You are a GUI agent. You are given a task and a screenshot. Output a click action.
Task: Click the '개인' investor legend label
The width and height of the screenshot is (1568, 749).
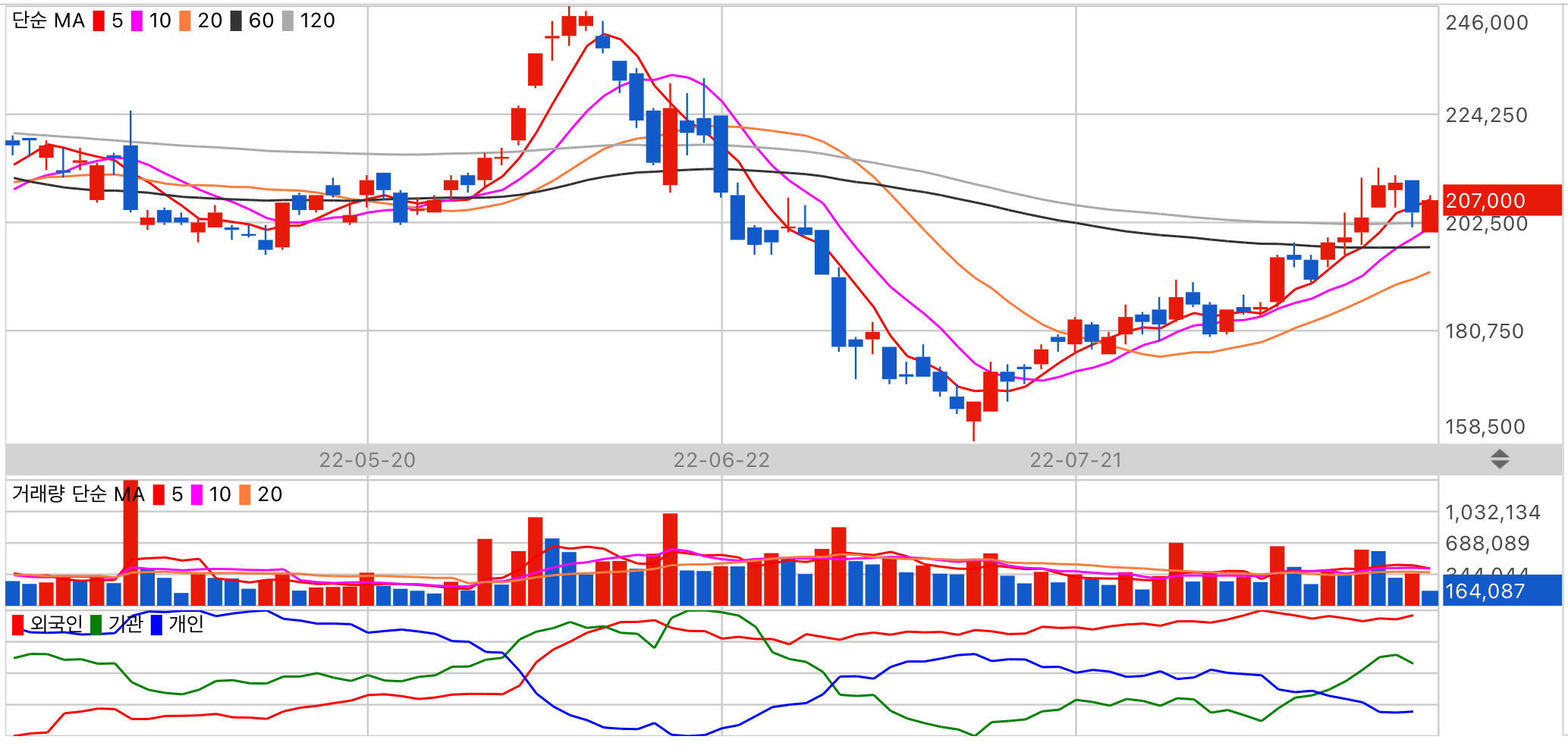coord(186,624)
